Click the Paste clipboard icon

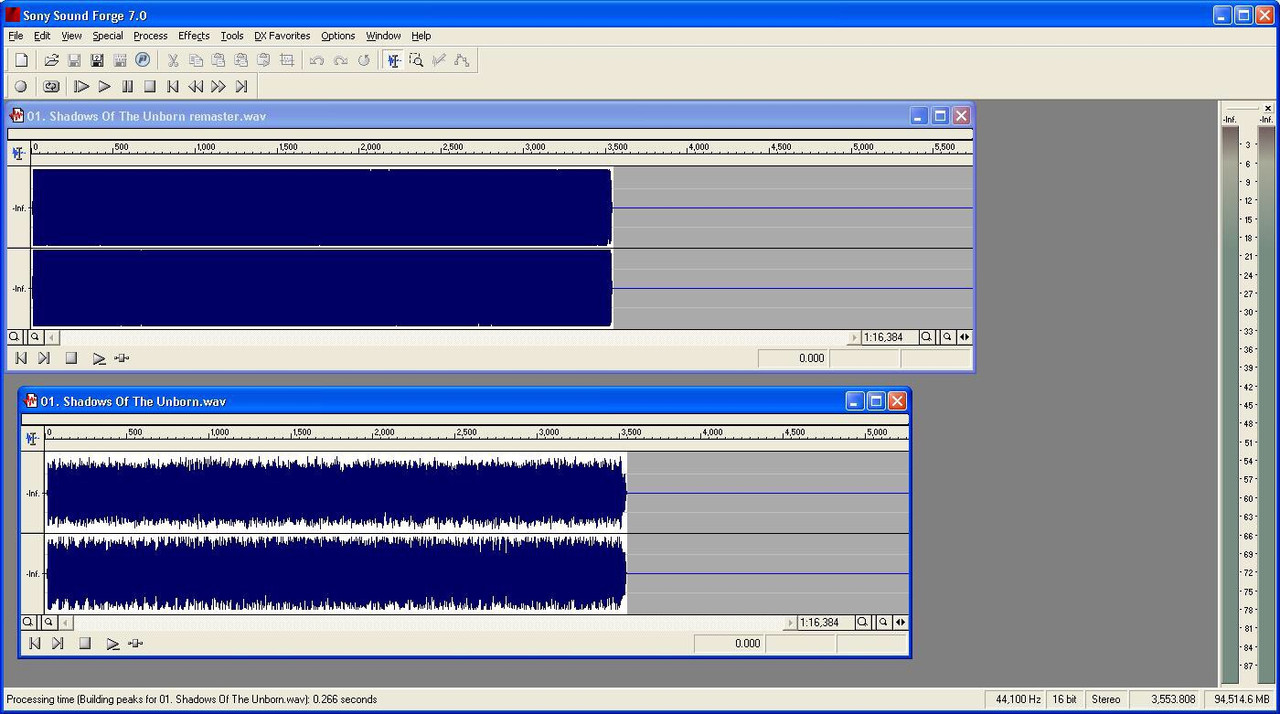[218, 60]
